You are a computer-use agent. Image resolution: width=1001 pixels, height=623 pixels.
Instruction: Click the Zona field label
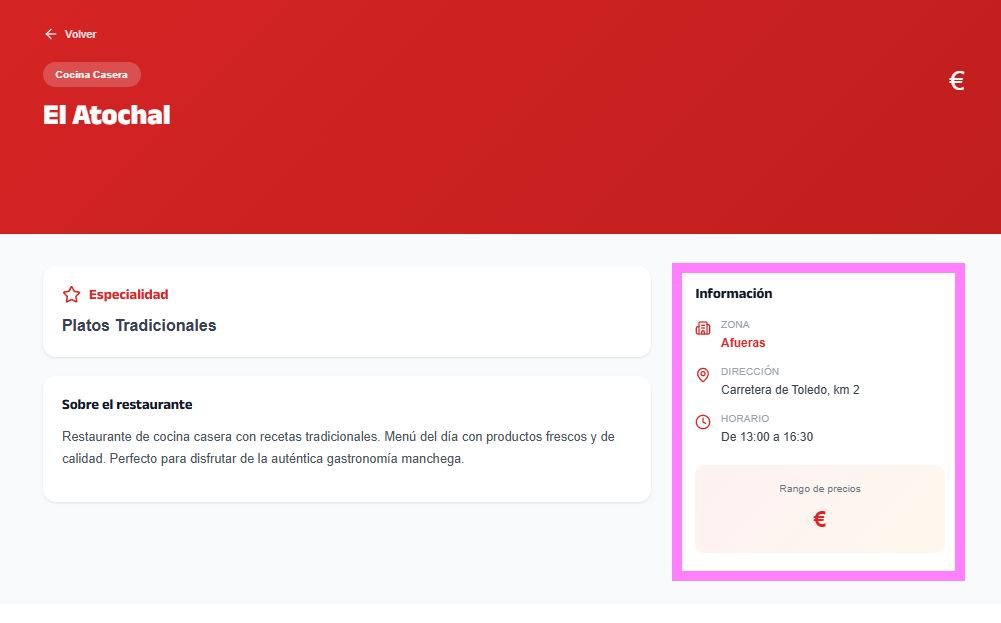[735, 325]
